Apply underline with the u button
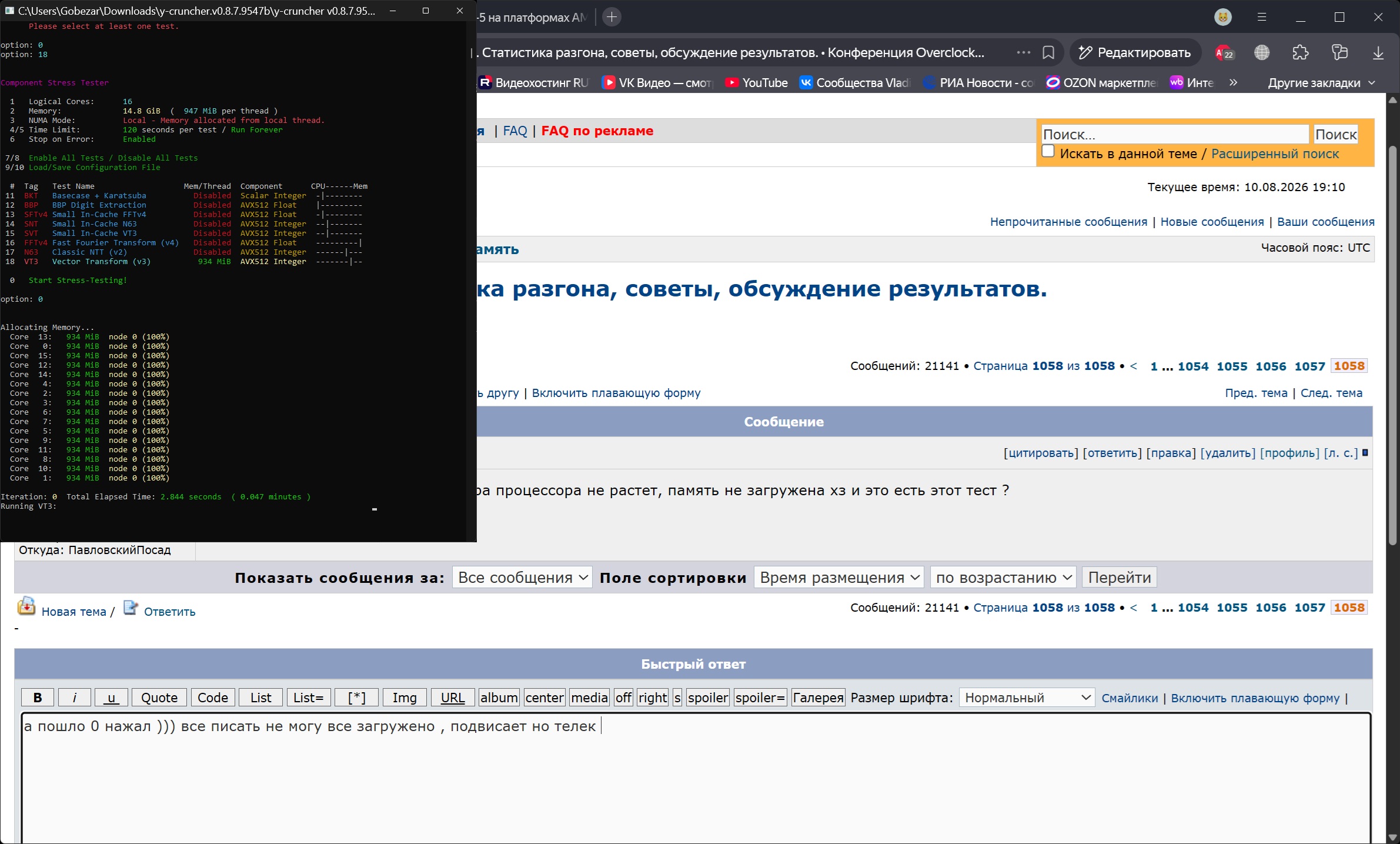Viewport: 1400px width, 844px height. click(x=111, y=698)
